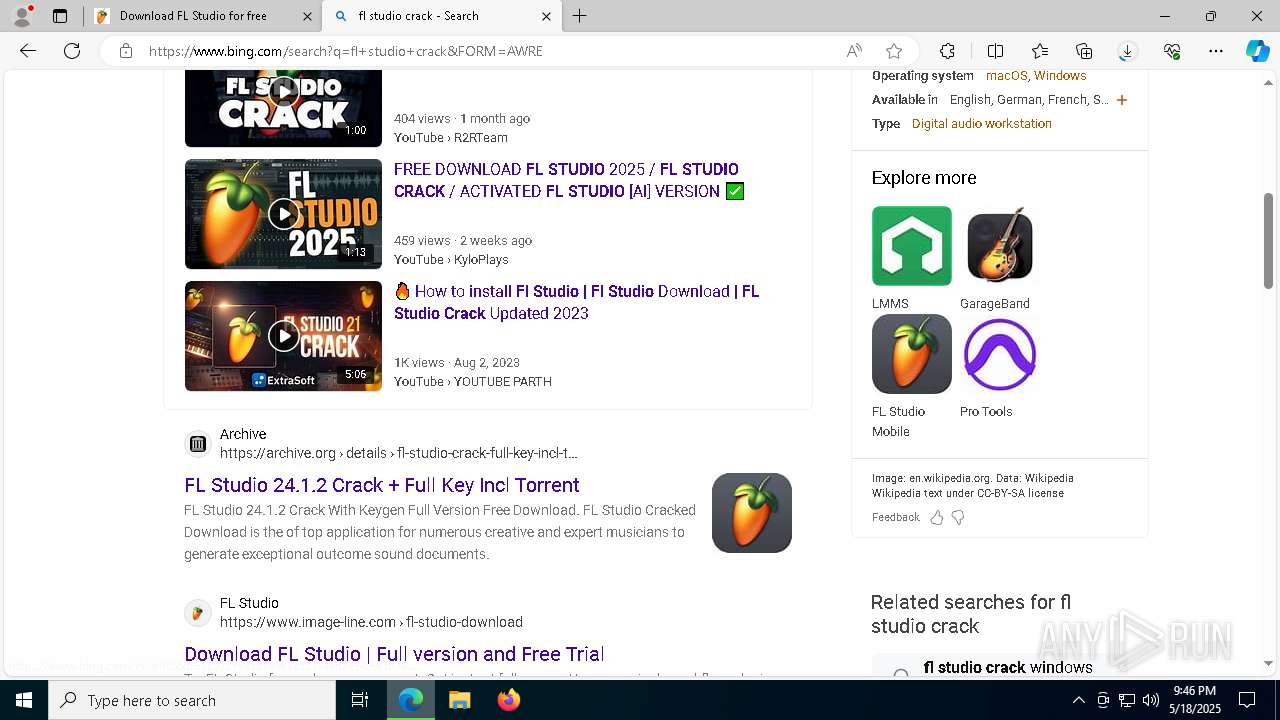Close the 'fl studio crack - Search' tab

[546, 16]
